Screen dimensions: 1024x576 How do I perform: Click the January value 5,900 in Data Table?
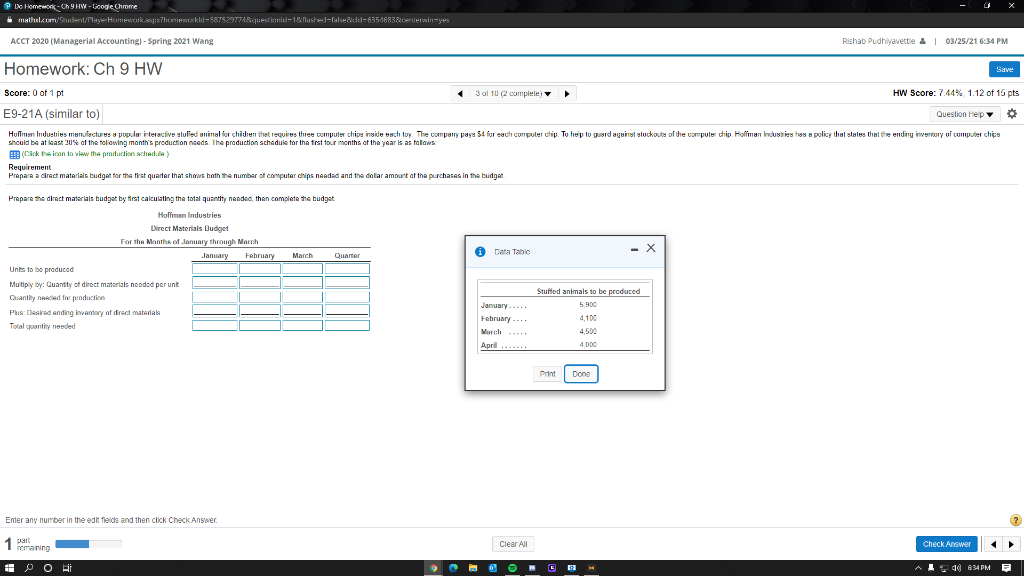coord(588,305)
